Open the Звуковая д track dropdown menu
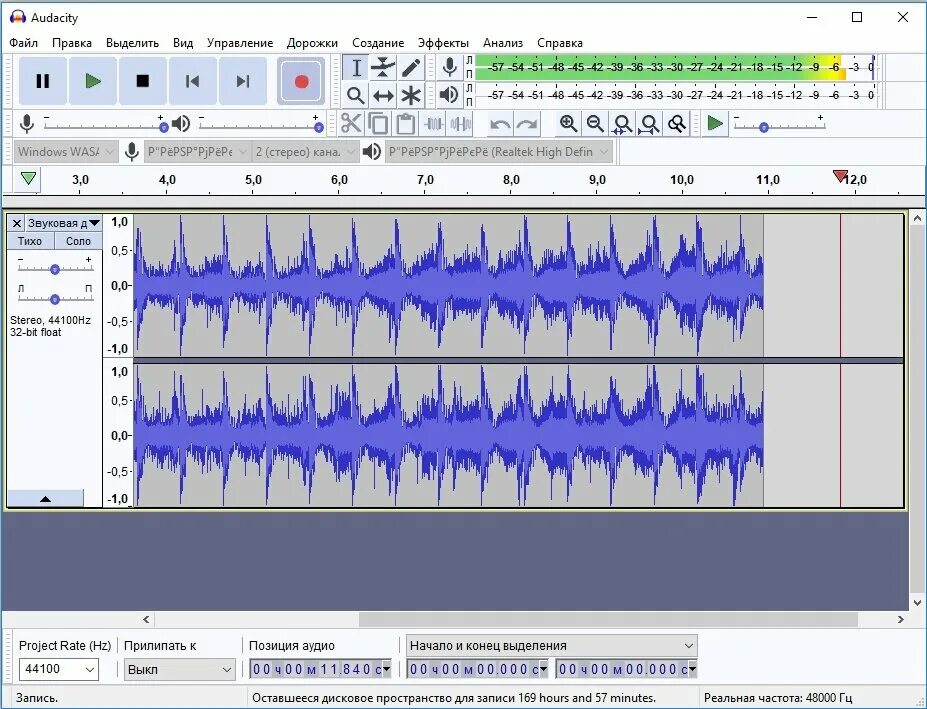The width and height of the screenshot is (927, 709). tap(64, 223)
